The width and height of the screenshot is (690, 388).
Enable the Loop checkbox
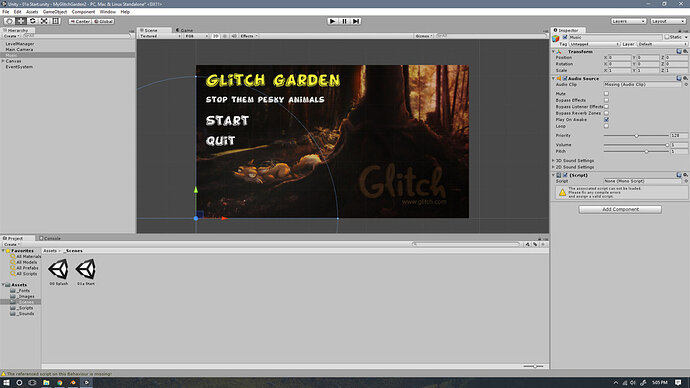(x=606, y=126)
